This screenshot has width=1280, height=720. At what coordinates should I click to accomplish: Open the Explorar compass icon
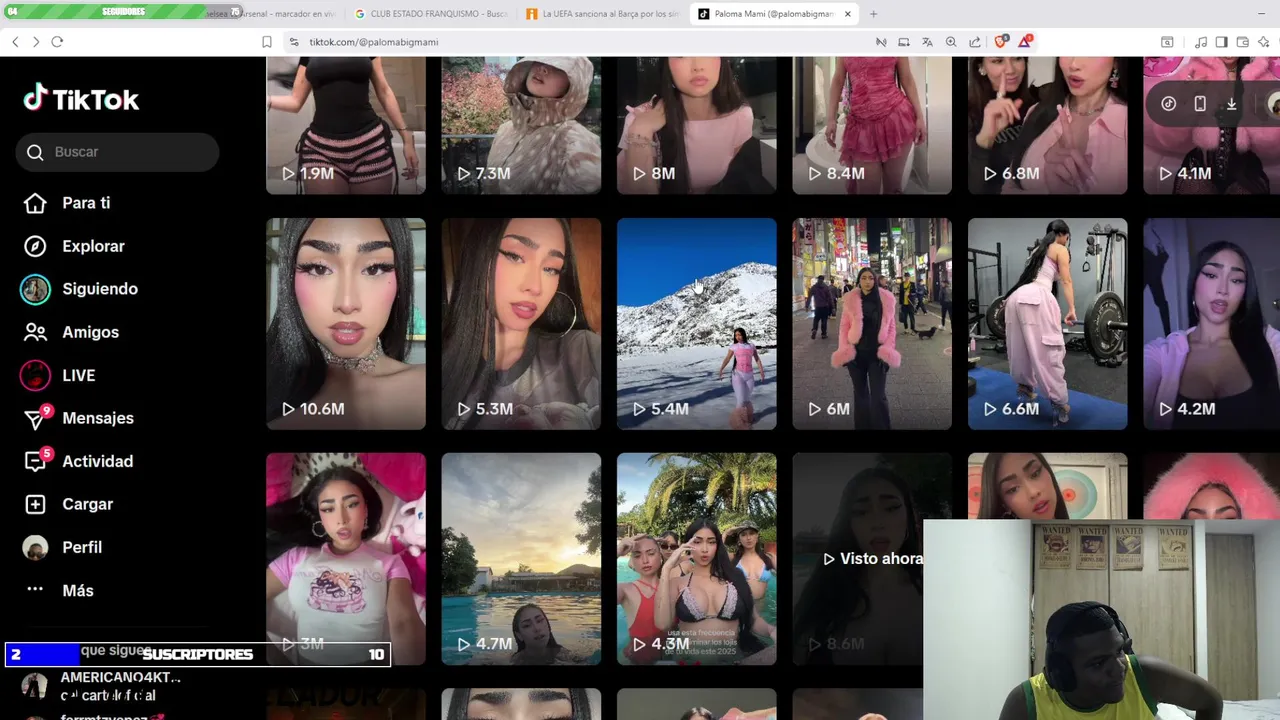click(35, 246)
